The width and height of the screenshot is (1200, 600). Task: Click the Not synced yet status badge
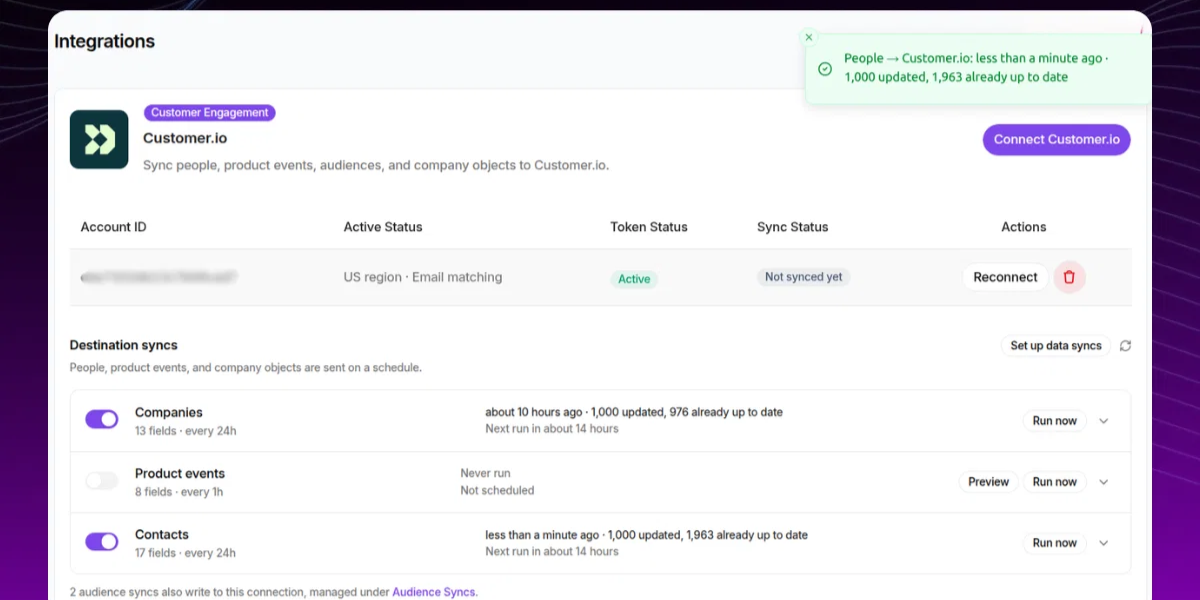[x=803, y=277]
